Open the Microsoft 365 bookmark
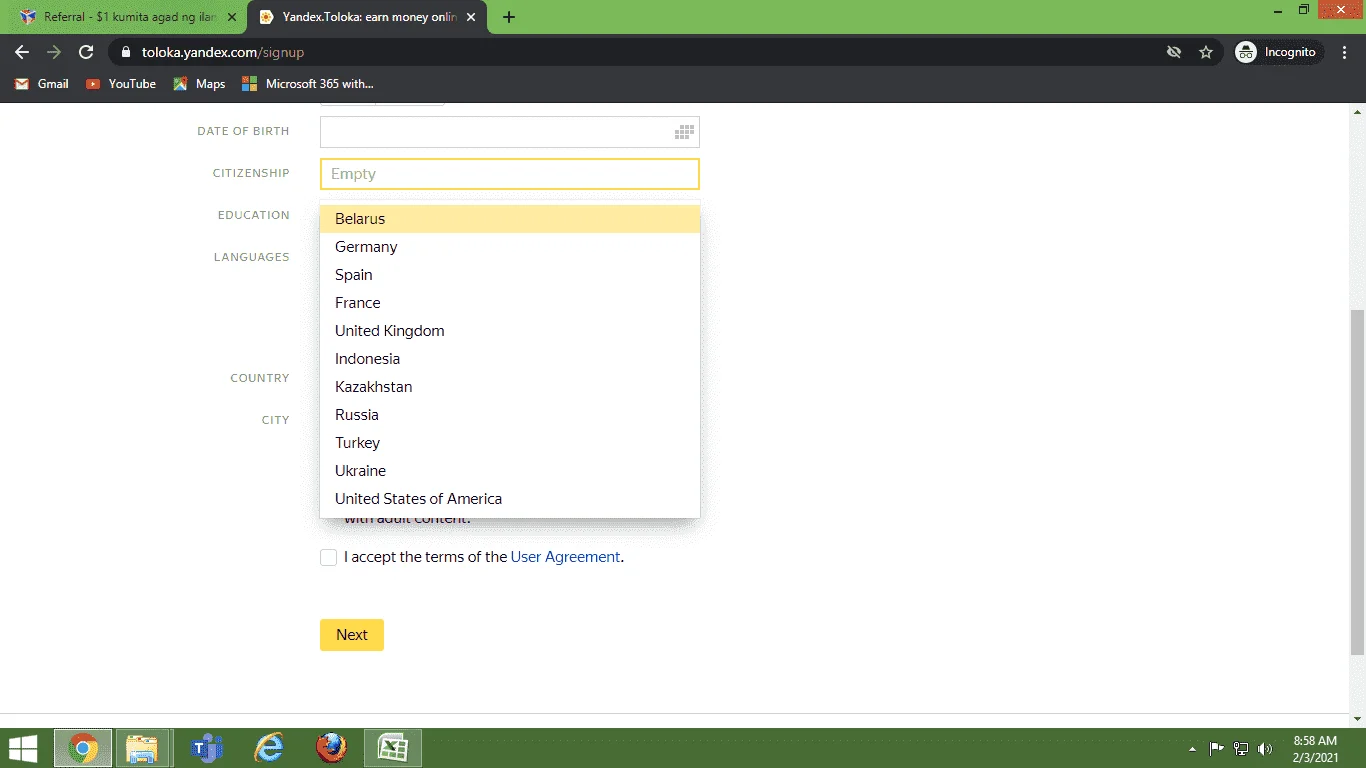Viewport: 1366px width, 768px height. click(x=308, y=84)
